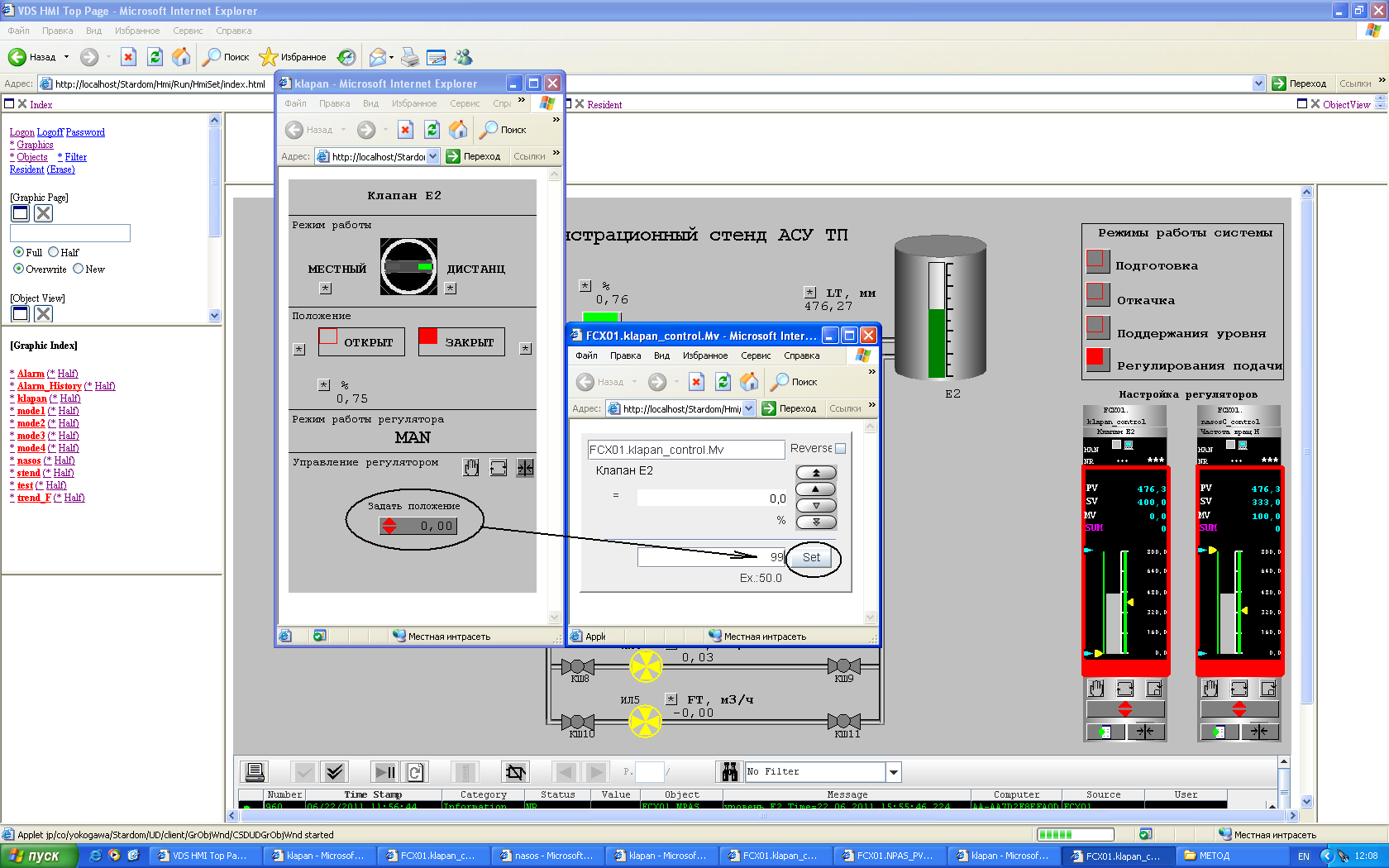1389x868 pixels.
Task: Click the fast-increase double up arrow button
Action: pos(816,473)
